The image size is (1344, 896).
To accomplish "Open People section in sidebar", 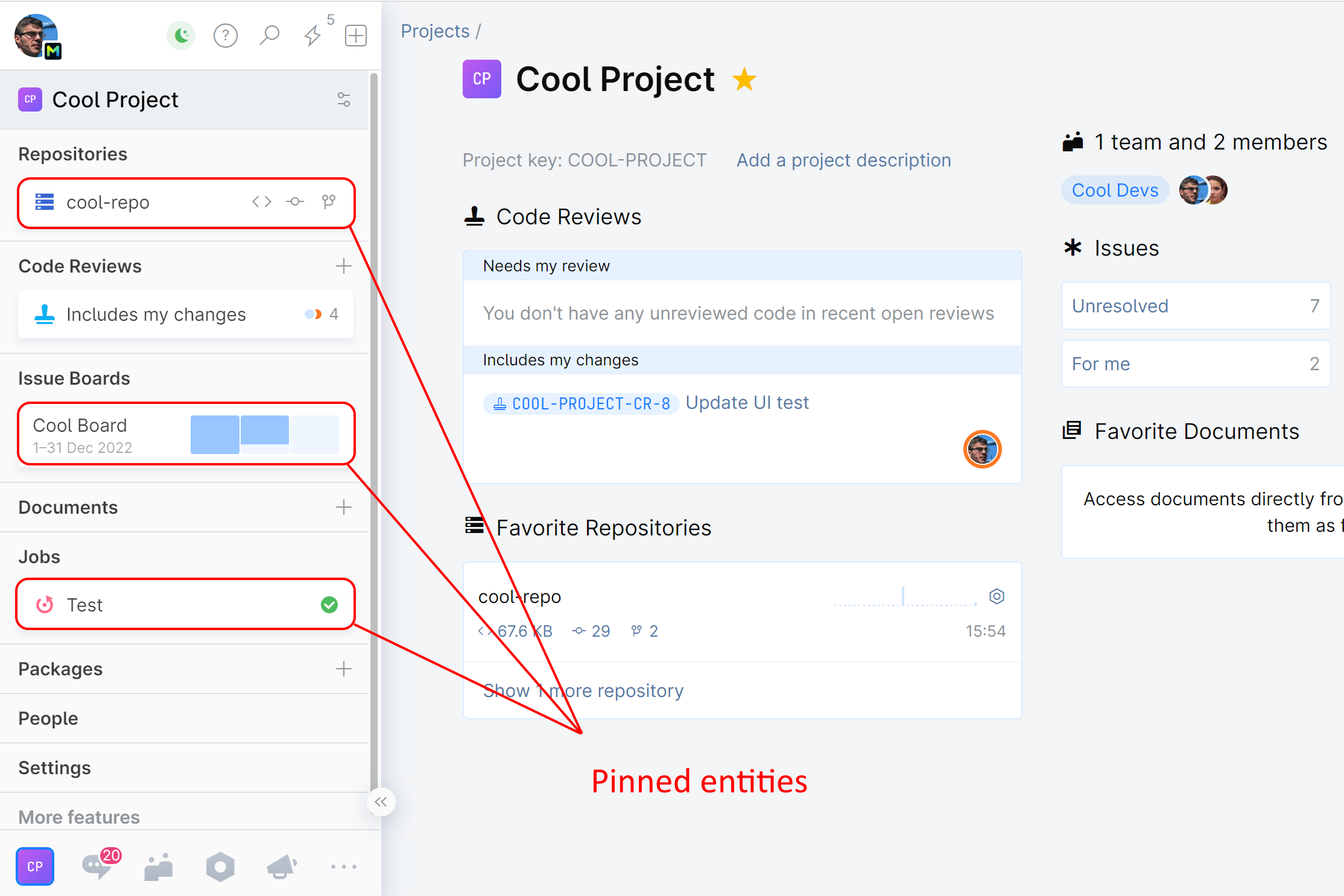I will click(48, 718).
